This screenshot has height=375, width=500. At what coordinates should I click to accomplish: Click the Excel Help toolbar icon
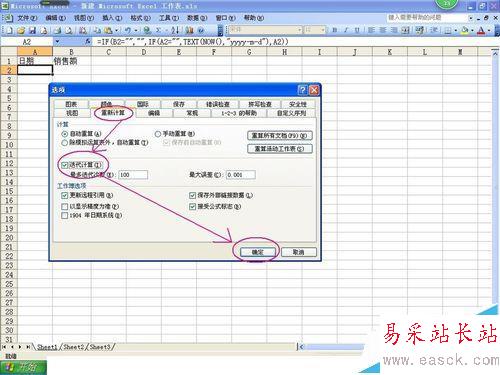pyautogui.click(x=201, y=31)
